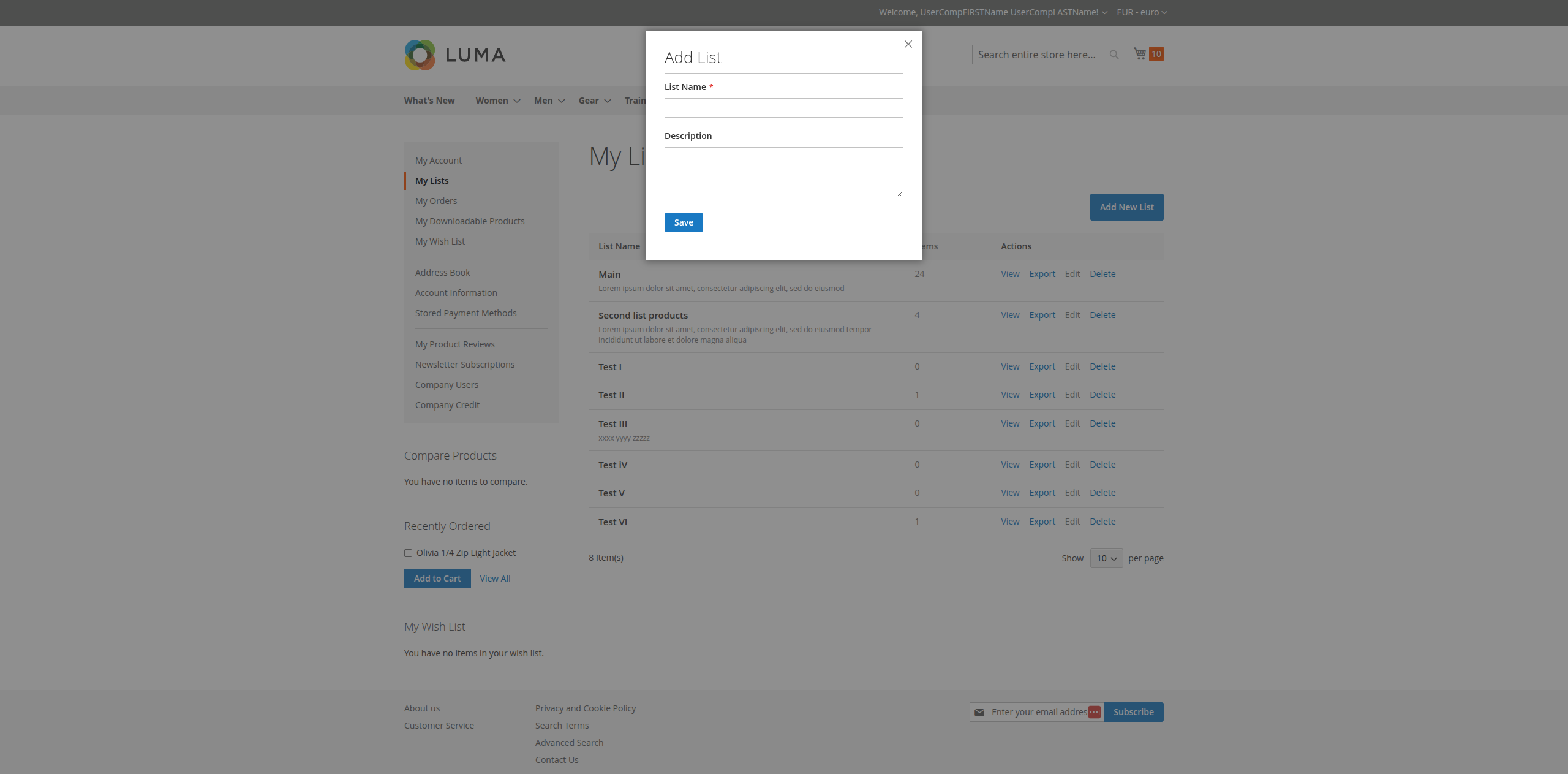Open the items-per-page Show dropdown

click(x=1106, y=558)
